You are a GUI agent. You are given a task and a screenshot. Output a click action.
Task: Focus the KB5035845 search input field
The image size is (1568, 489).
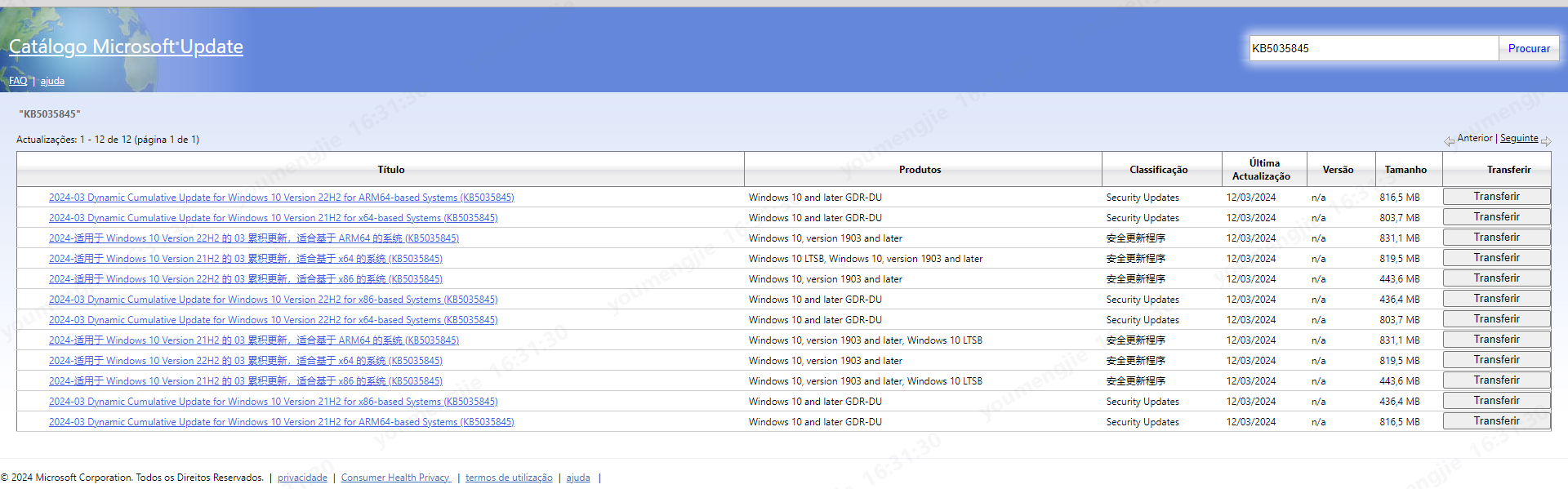pos(1374,48)
